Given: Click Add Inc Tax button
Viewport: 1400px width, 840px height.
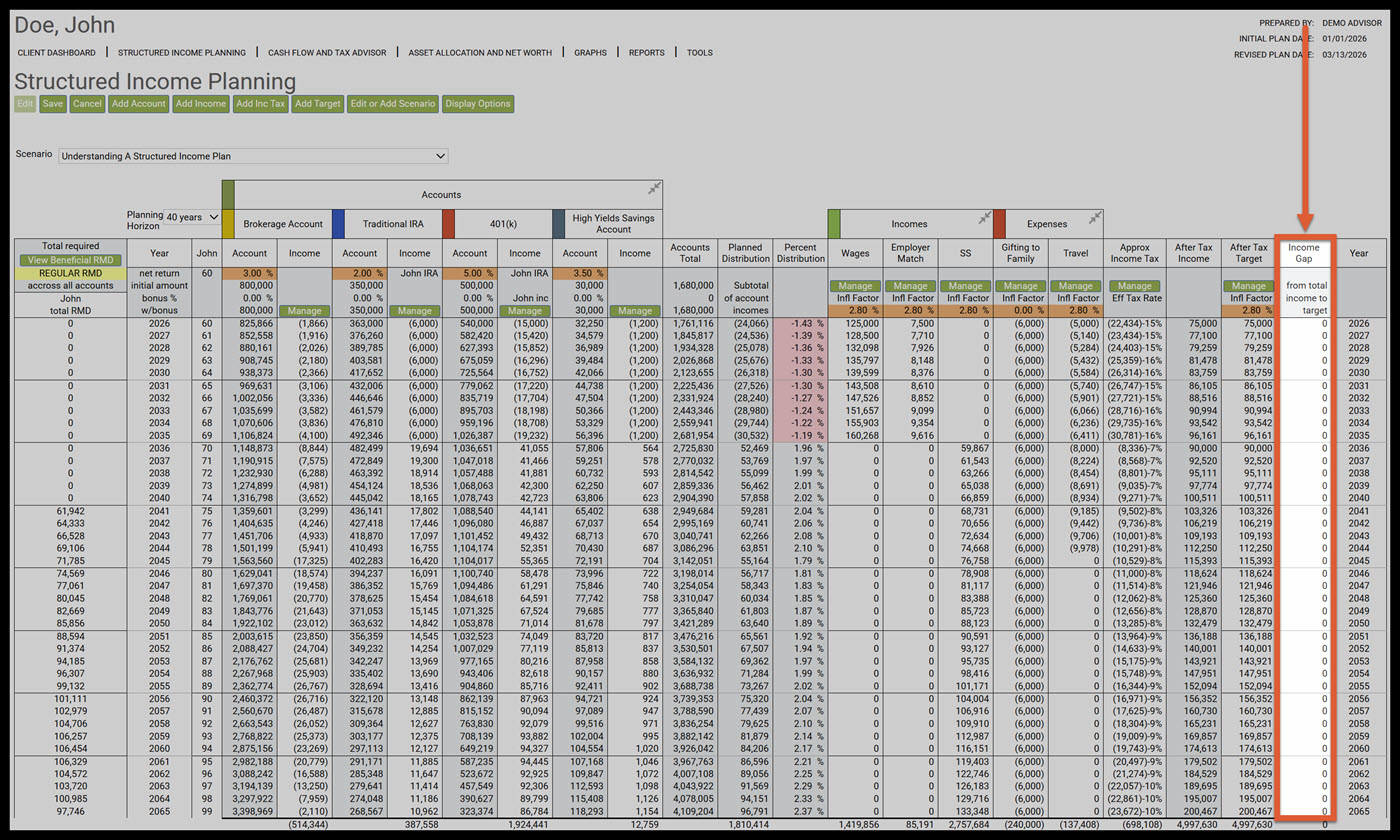Looking at the screenshot, I should (x=261, y=103).
